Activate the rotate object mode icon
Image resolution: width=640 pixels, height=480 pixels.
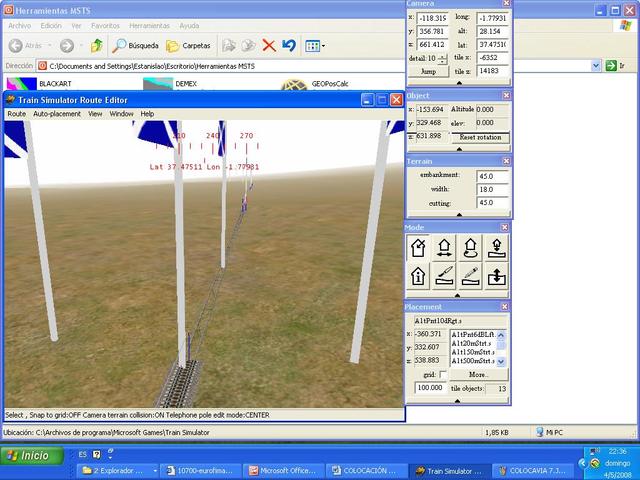coord(470,248)
